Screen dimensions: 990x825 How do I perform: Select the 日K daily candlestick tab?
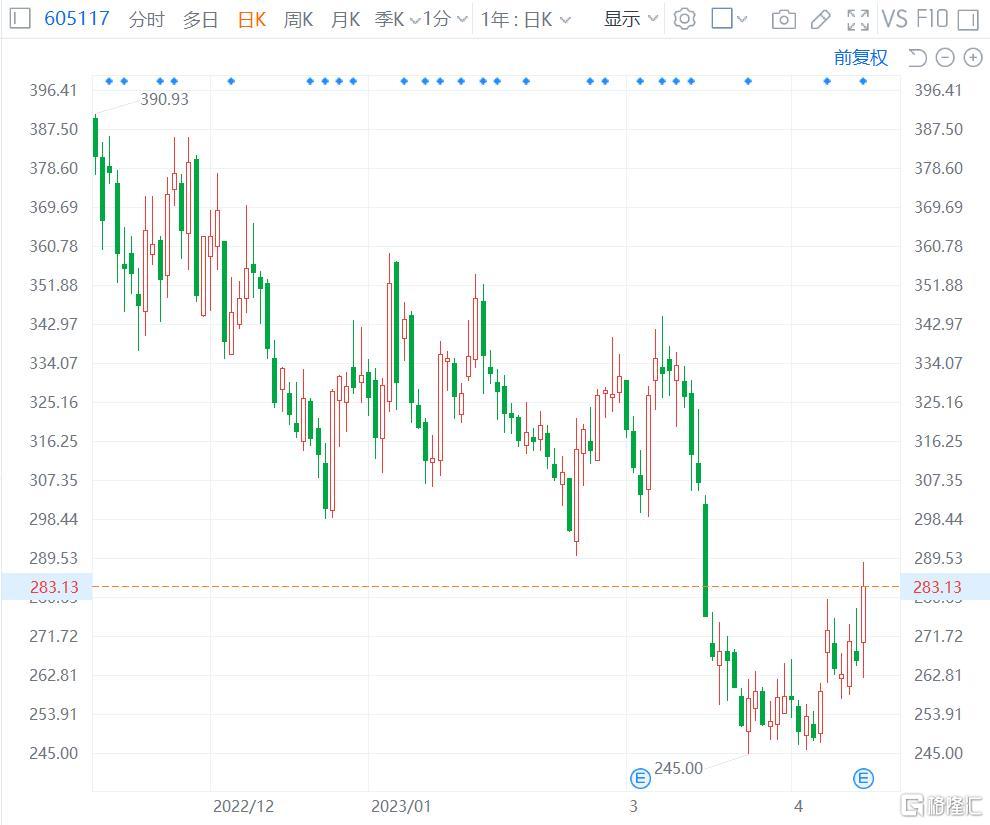pyautogui.click(x=251, y=20)
